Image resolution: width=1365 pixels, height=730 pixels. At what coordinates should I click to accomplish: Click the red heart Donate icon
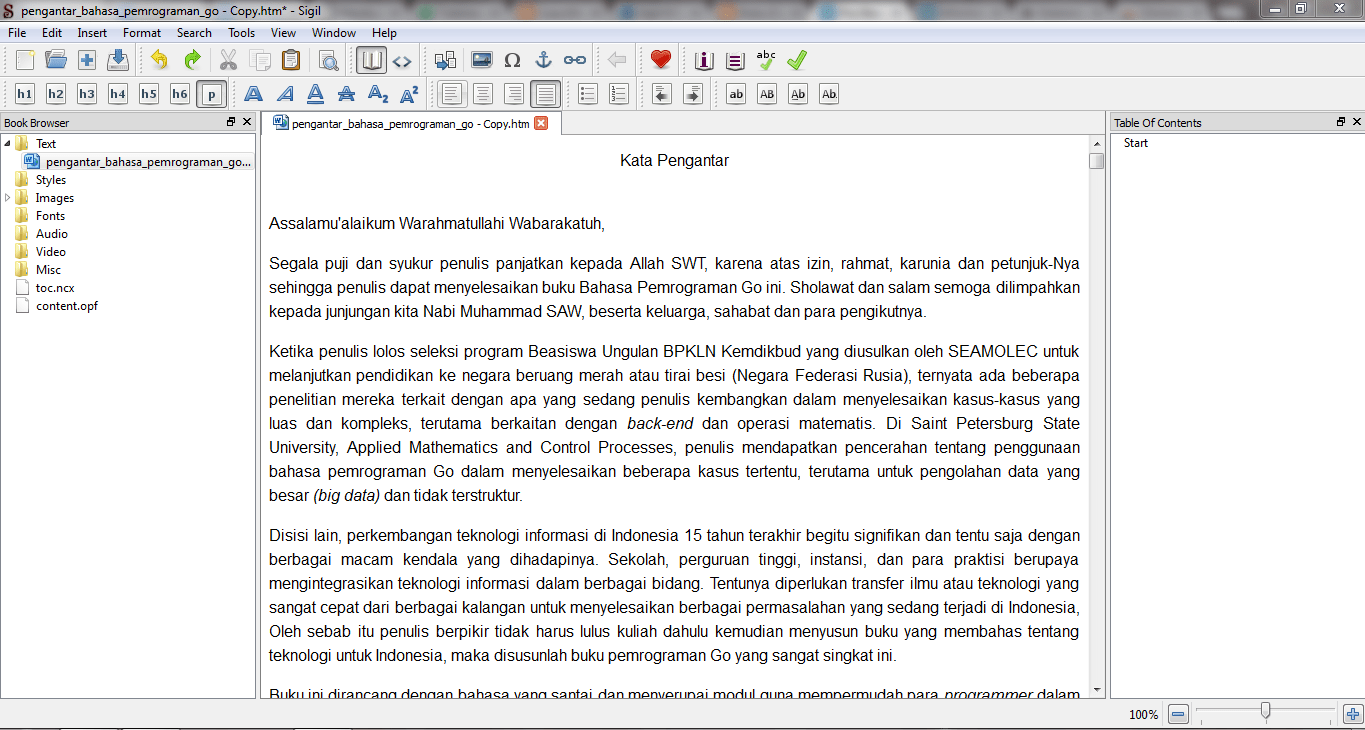660,60
